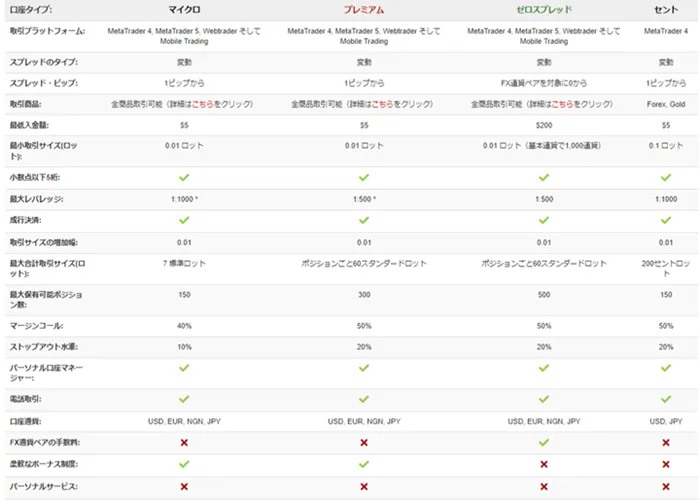Click the 0.1 ロット cell in セント column
This screenshot has height=502, width=700.
click(666, 146)
